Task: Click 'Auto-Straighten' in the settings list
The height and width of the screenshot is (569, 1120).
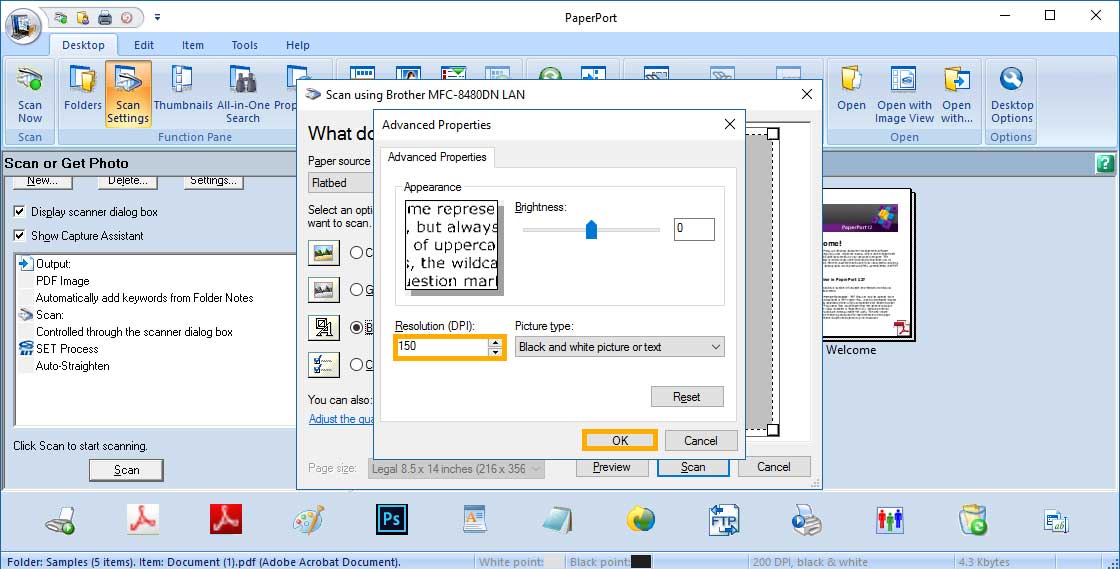Action: [73, 366]
